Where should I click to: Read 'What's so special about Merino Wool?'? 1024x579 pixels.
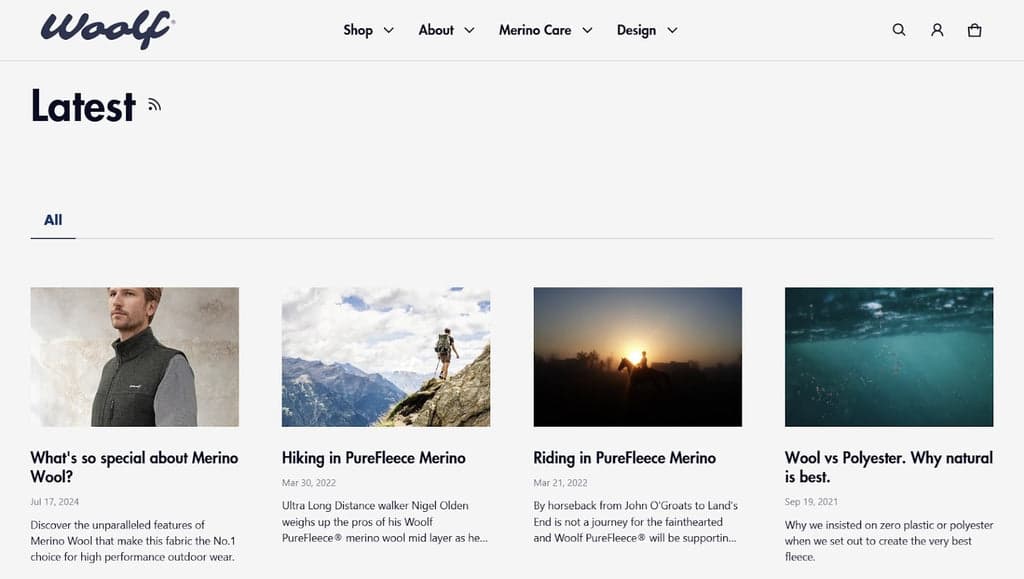[135, 467]
